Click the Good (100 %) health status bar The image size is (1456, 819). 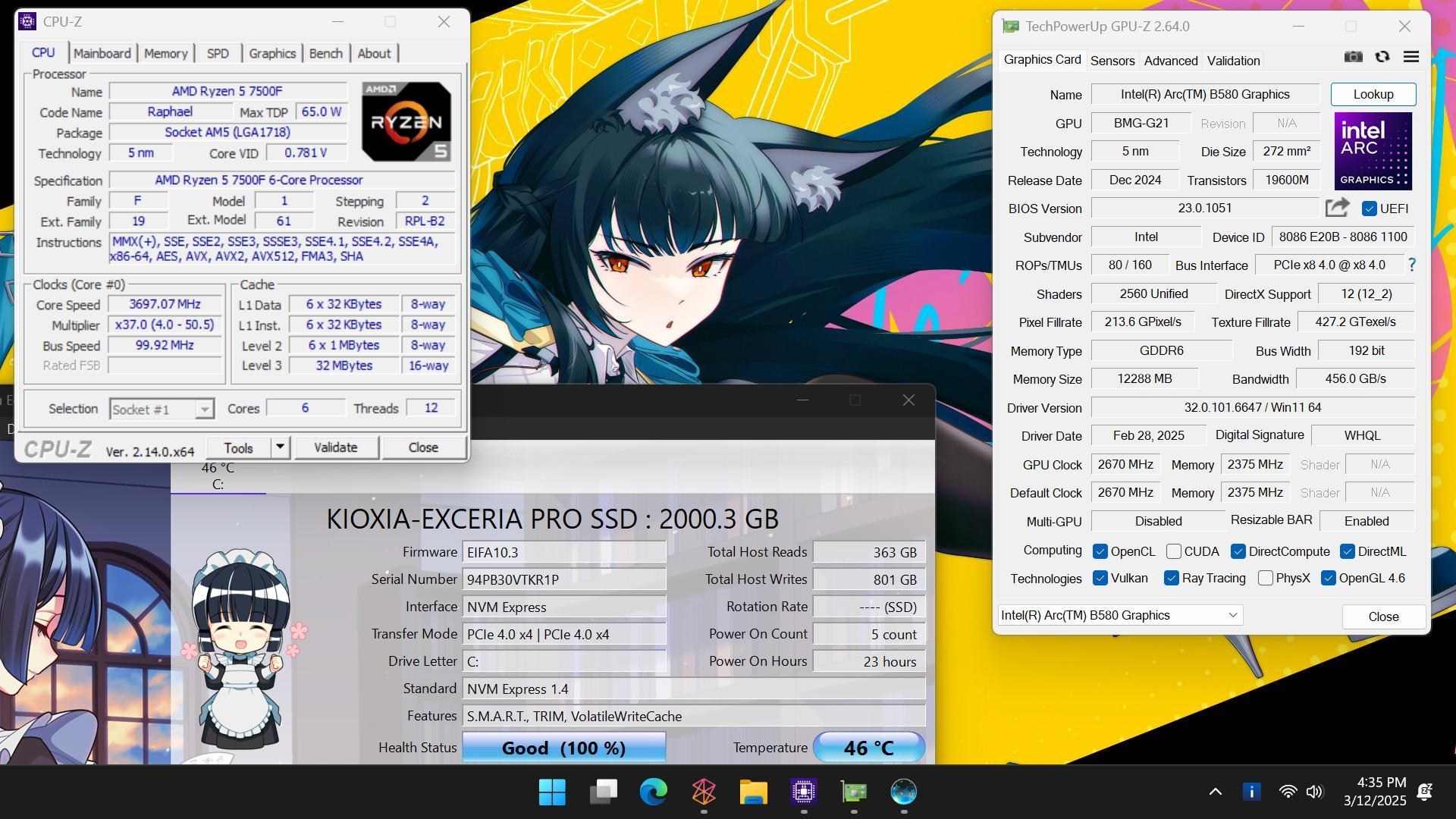(563, 748)
